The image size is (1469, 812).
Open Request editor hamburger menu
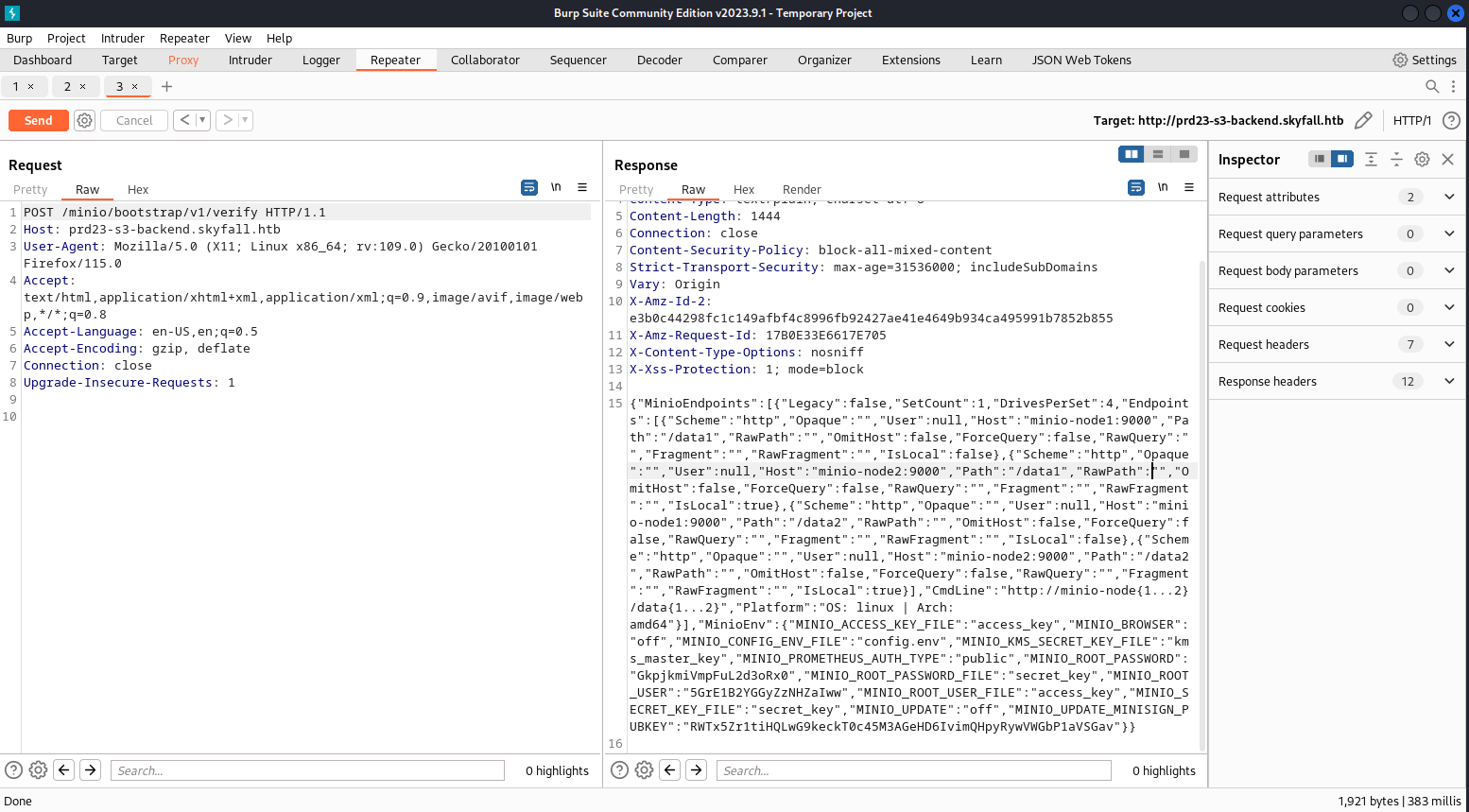(x=582, y=187)
